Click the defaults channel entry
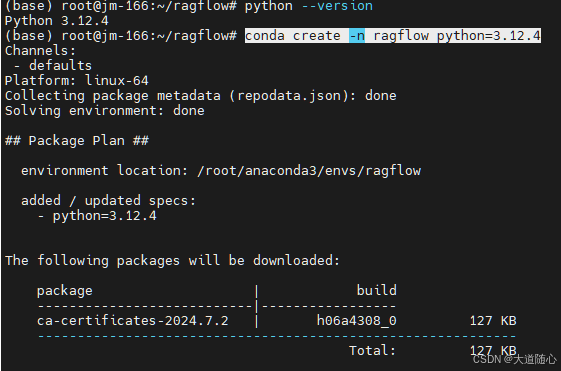Viewport: 561px width, 371px height. pyautogui.click(x=60, y=65)
